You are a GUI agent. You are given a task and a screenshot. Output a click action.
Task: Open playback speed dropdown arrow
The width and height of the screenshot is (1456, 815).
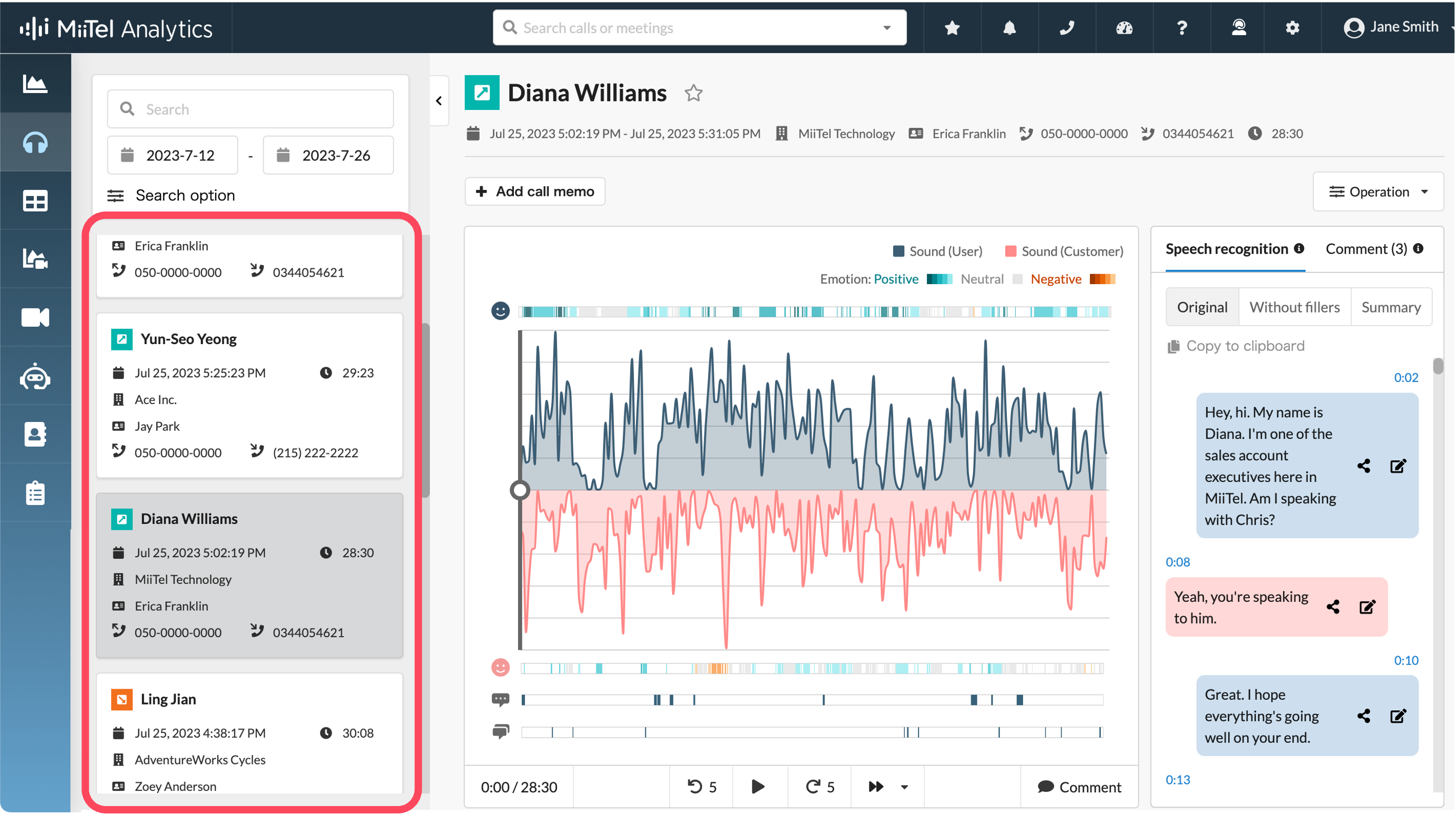[x=904, y=787]
